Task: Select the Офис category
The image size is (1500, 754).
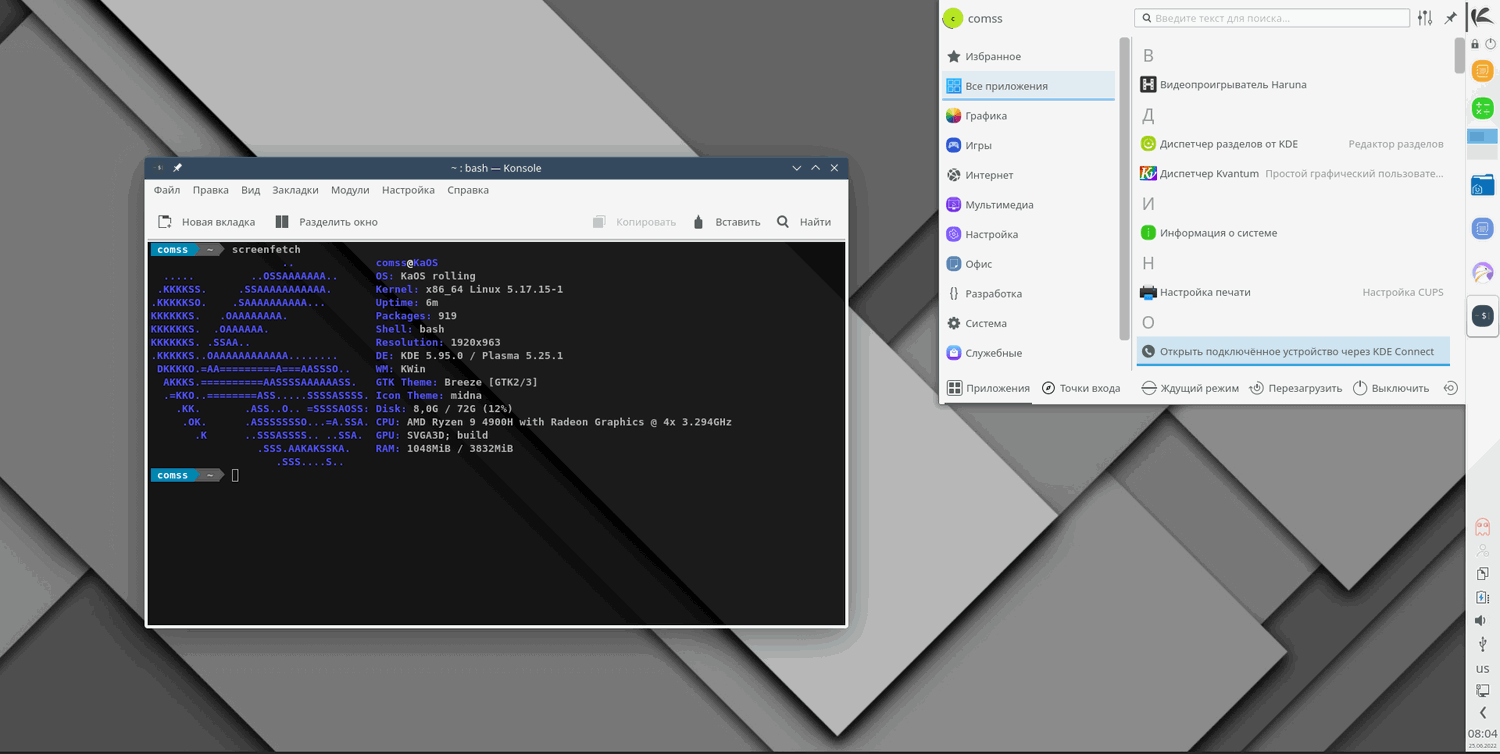Action: [1029, 264]
